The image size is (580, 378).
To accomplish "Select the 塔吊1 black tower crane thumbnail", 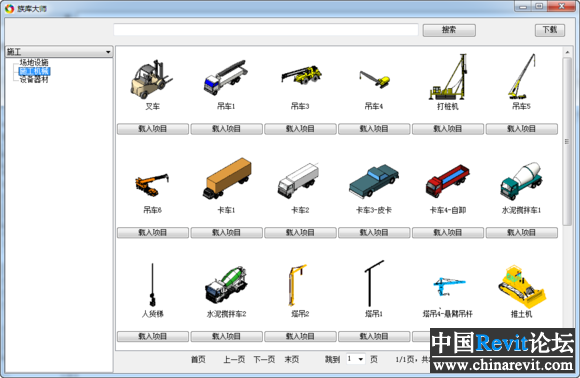I will [x=374, y=283].
